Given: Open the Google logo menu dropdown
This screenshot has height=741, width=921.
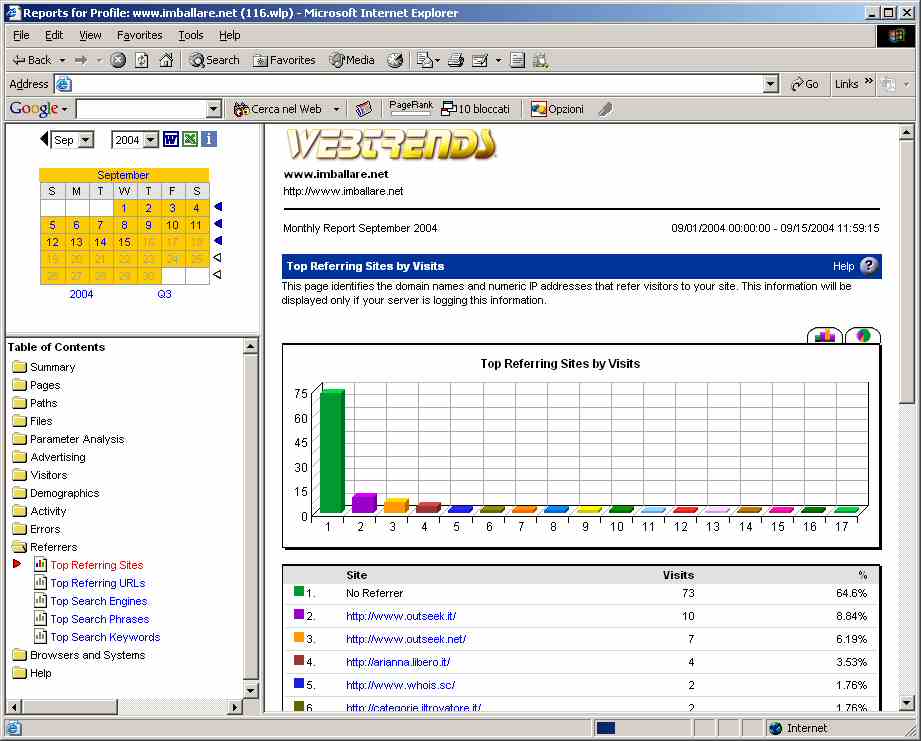Looking at the screenshot, I should [65, 109].
